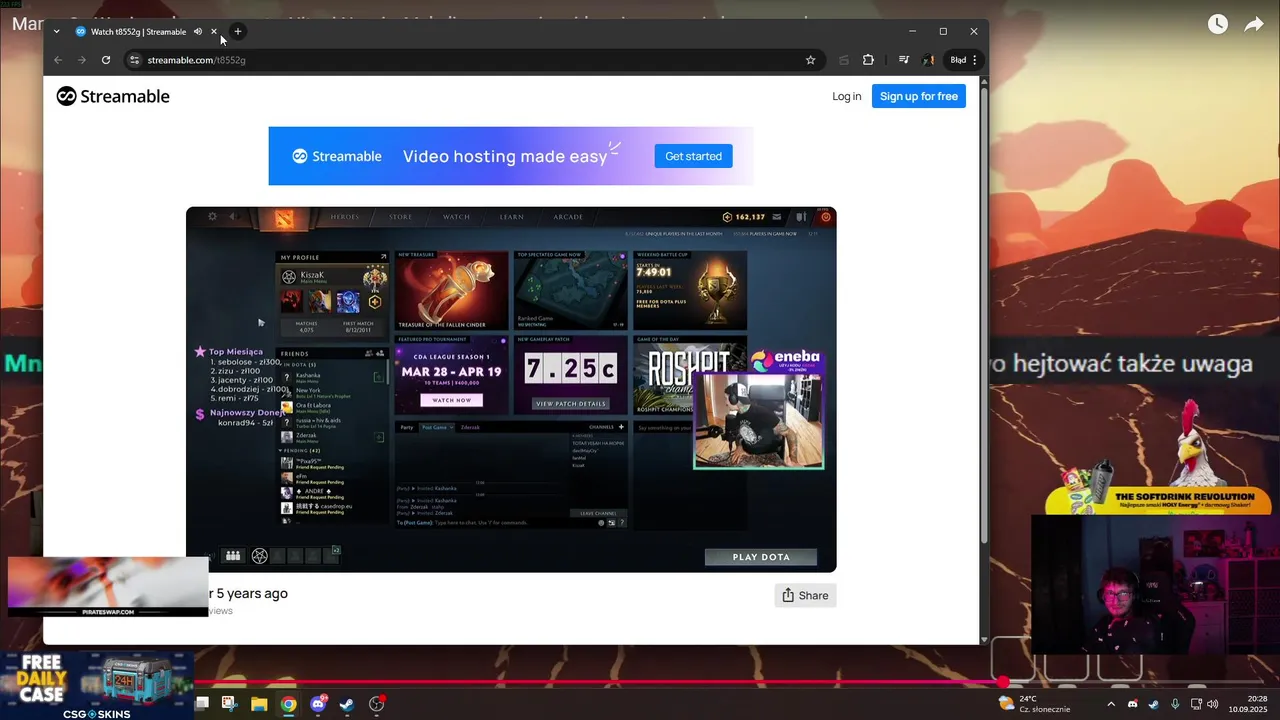Add a chat channel with the plus icon

621,427
